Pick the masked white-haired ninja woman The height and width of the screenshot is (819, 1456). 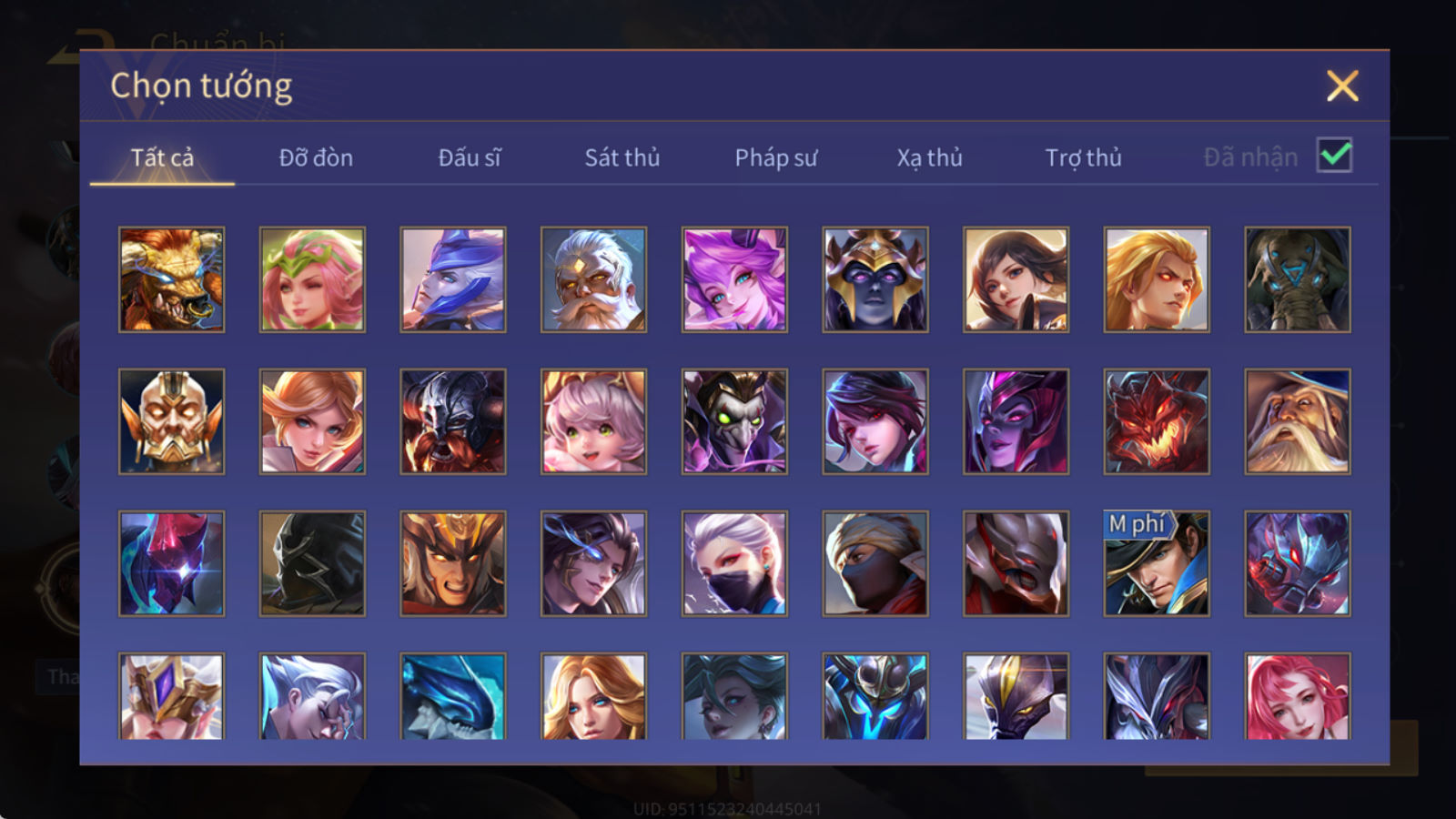pyautogui.click(x=734, y=563)
